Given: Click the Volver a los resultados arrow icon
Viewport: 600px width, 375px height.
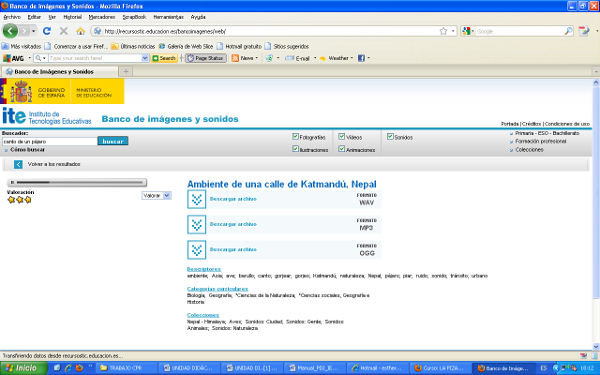Looking at the screenshot, I should (x=18, y=164).
